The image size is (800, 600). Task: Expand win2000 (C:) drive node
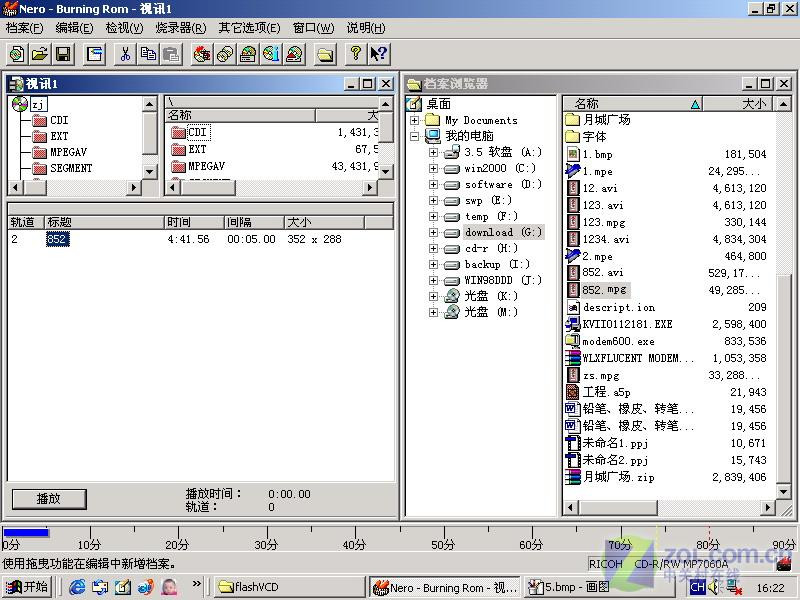pyautogui.click(x=433, y=168)
